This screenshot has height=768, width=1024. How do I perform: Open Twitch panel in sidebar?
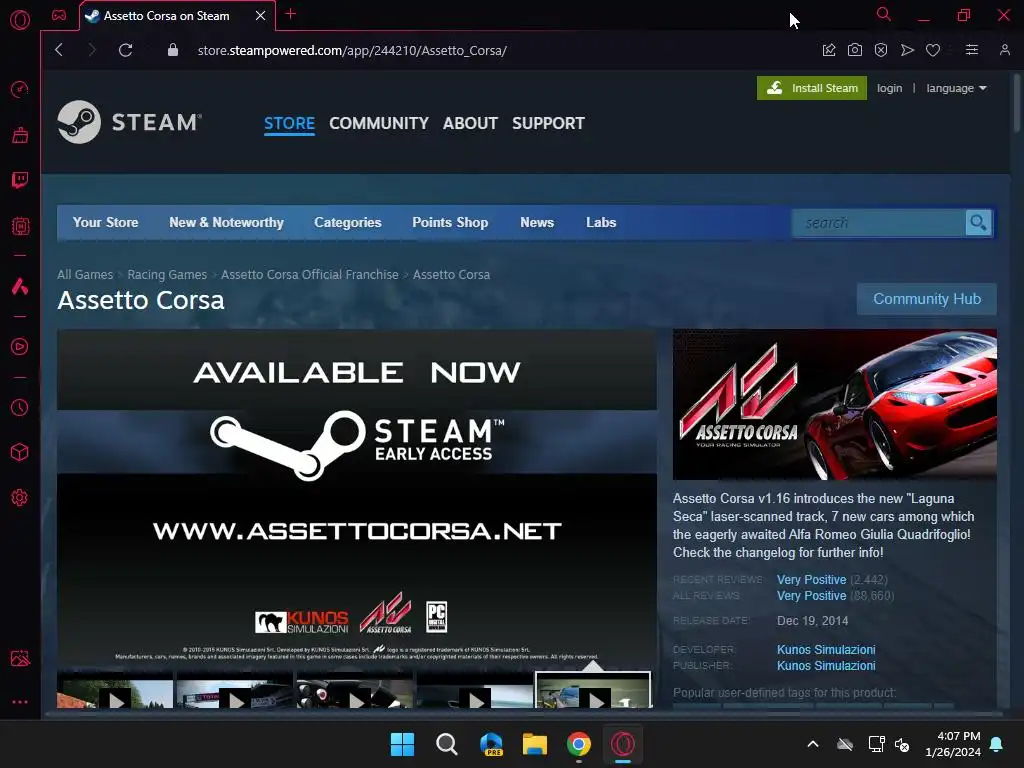pyautogui.click(x=20, y=180)
